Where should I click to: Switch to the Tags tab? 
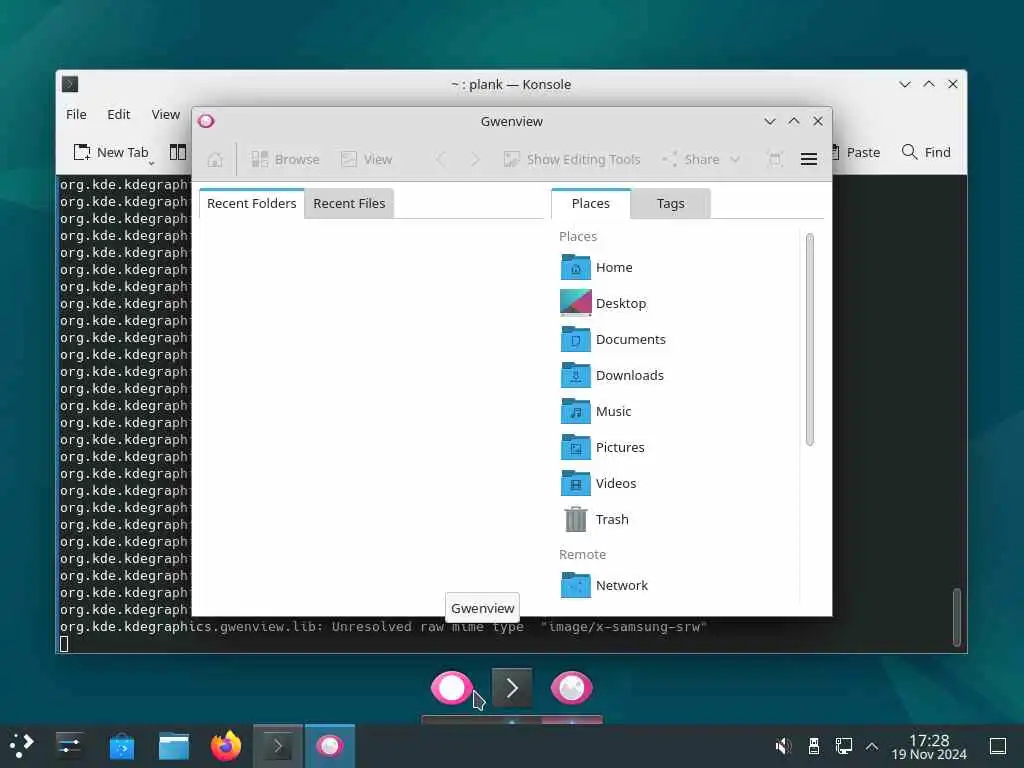click(671, 203)
